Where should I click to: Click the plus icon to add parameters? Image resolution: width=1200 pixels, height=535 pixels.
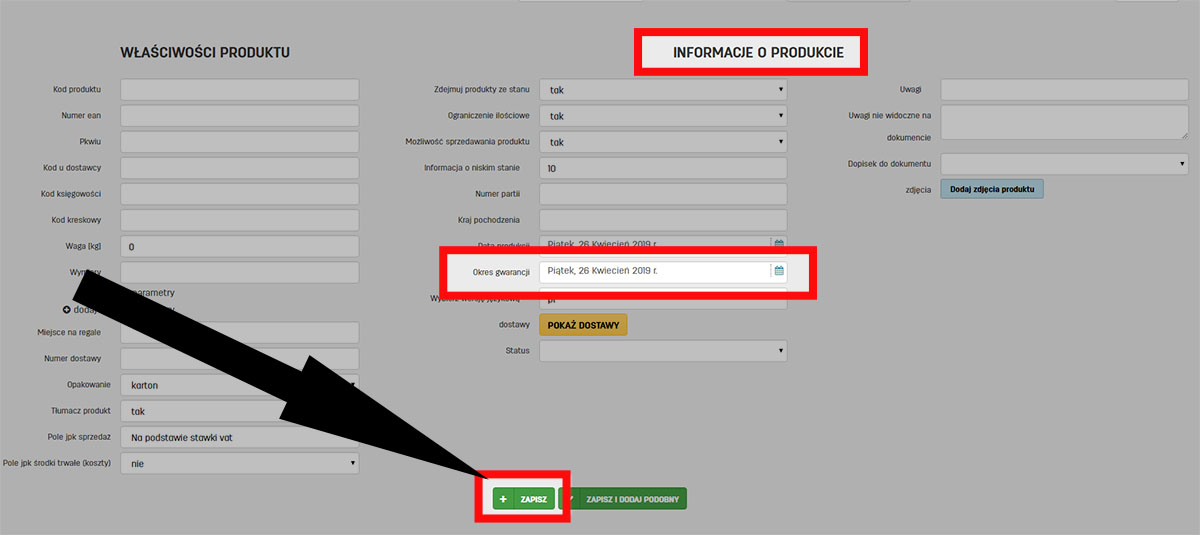(x=67, y=310)
